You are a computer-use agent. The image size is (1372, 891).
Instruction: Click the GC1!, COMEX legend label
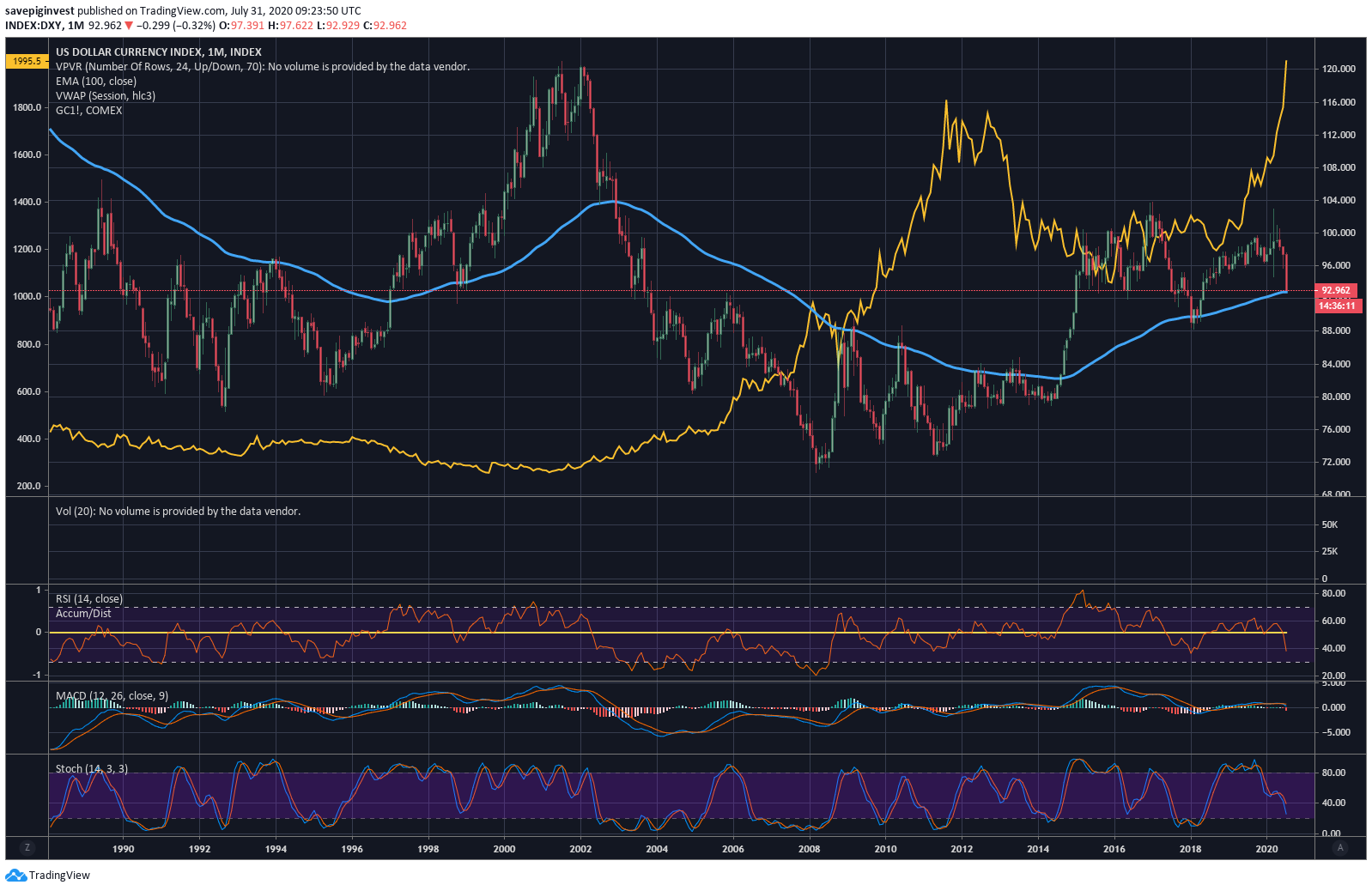pos(89,111)
